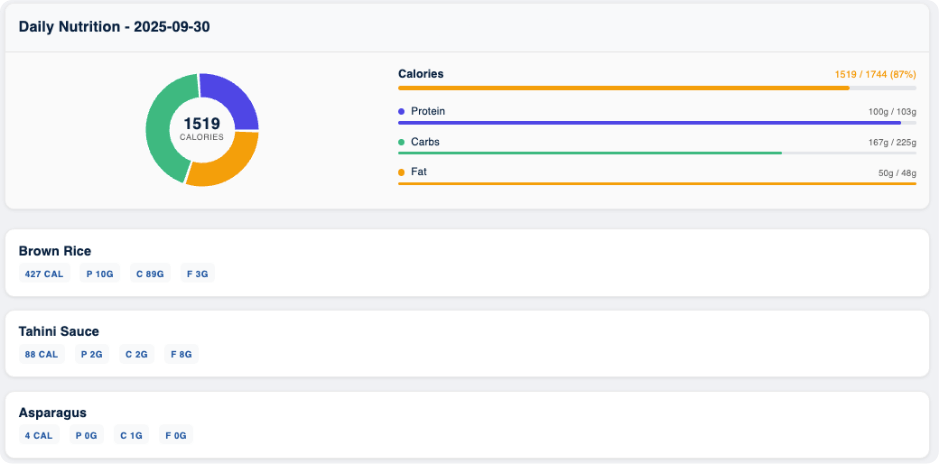
Task: Click the 1519 / 1744 (87%) calorie total
Action: point(875,75)
